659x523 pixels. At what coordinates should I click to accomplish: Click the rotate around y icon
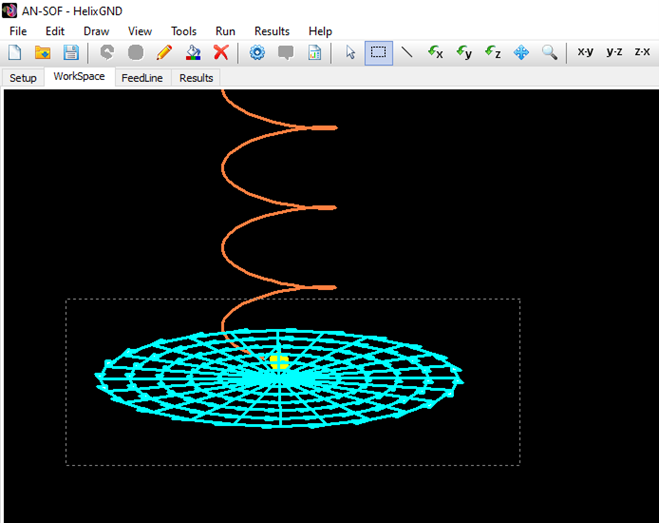[x=464, y=53]
